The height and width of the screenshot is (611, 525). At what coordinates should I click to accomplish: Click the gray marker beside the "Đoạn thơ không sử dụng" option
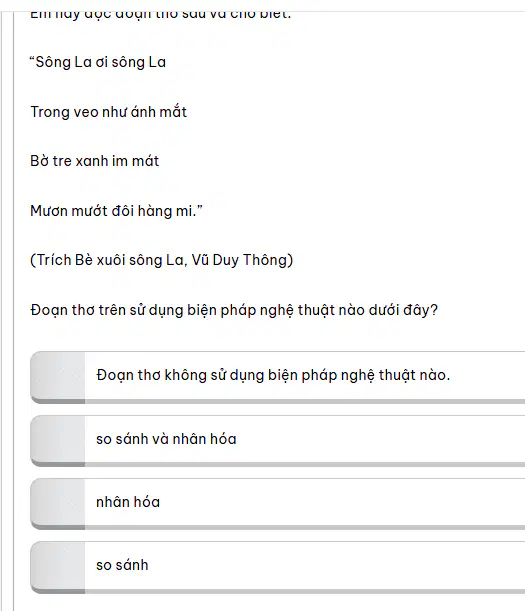[58, 376]
